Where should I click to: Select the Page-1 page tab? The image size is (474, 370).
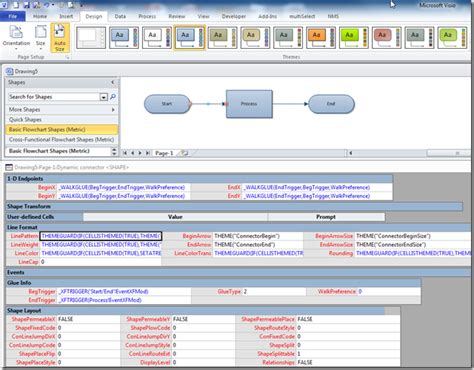[x=164, y=153]
